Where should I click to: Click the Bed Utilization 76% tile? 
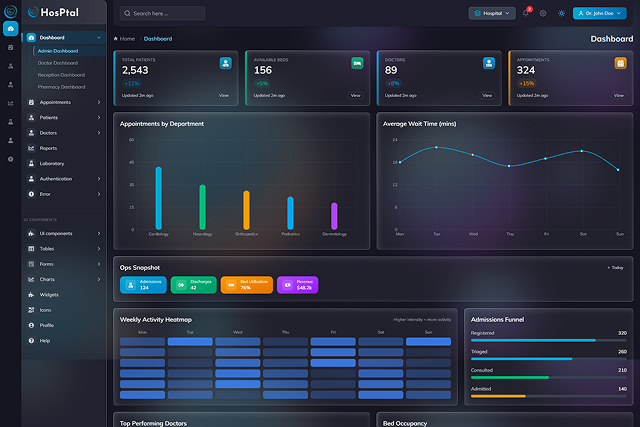coord(247,285)
